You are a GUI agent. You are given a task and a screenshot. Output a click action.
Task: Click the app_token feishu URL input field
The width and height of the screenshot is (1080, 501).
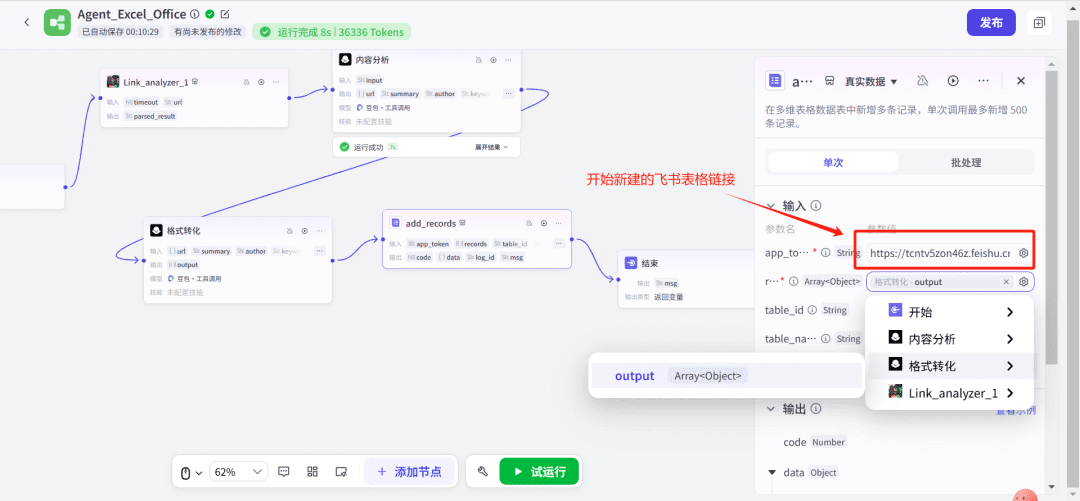938,253
